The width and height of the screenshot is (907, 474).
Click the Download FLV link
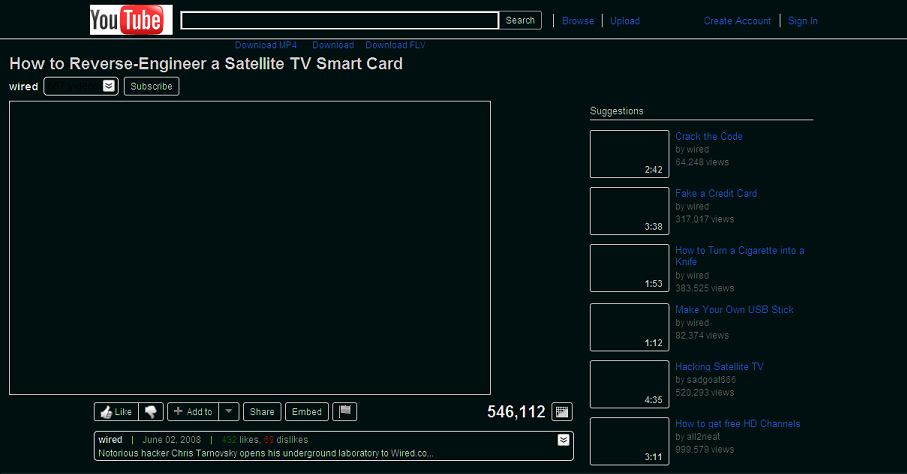coord(395,45)
